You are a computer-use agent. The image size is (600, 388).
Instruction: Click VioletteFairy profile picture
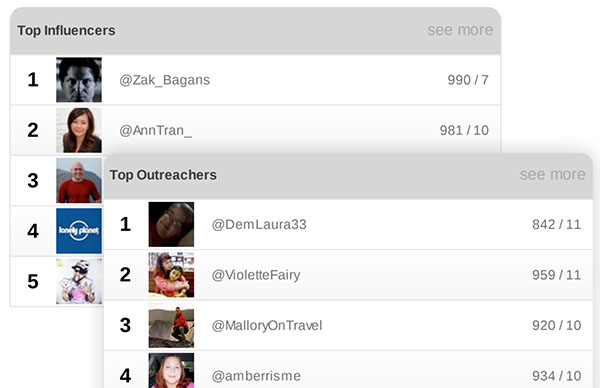[171, 275]
